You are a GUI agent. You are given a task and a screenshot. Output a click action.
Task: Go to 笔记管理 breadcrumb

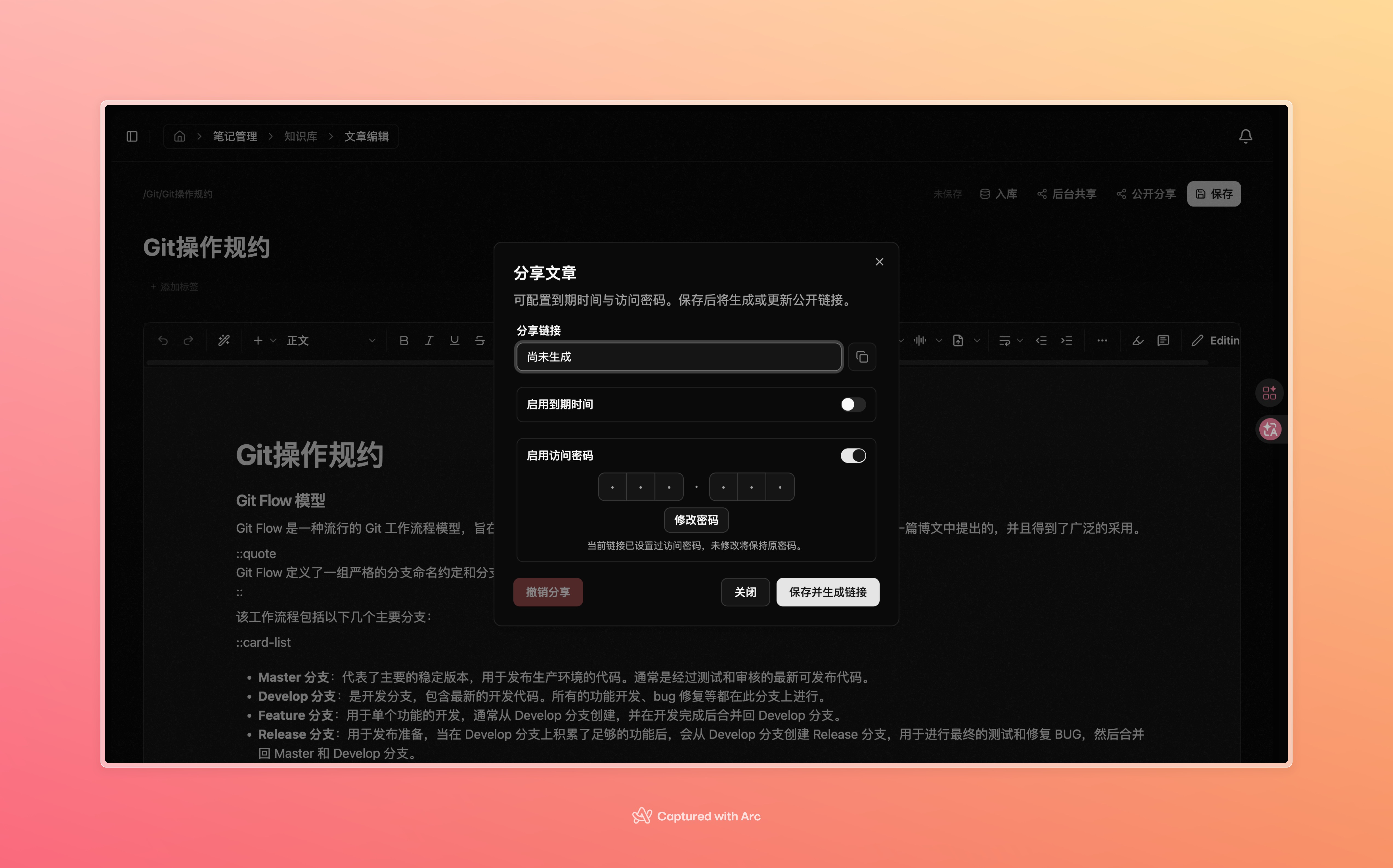235,136
